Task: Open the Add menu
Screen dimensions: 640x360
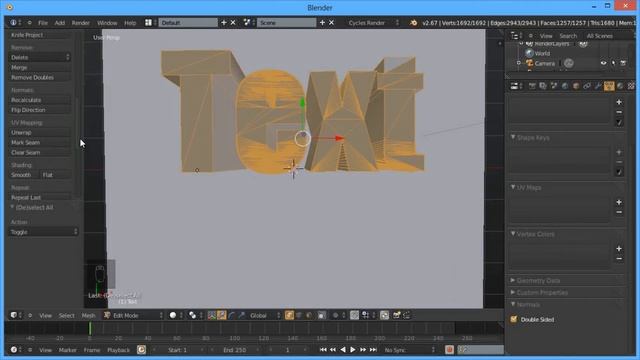Action: (x=60, y=23)
